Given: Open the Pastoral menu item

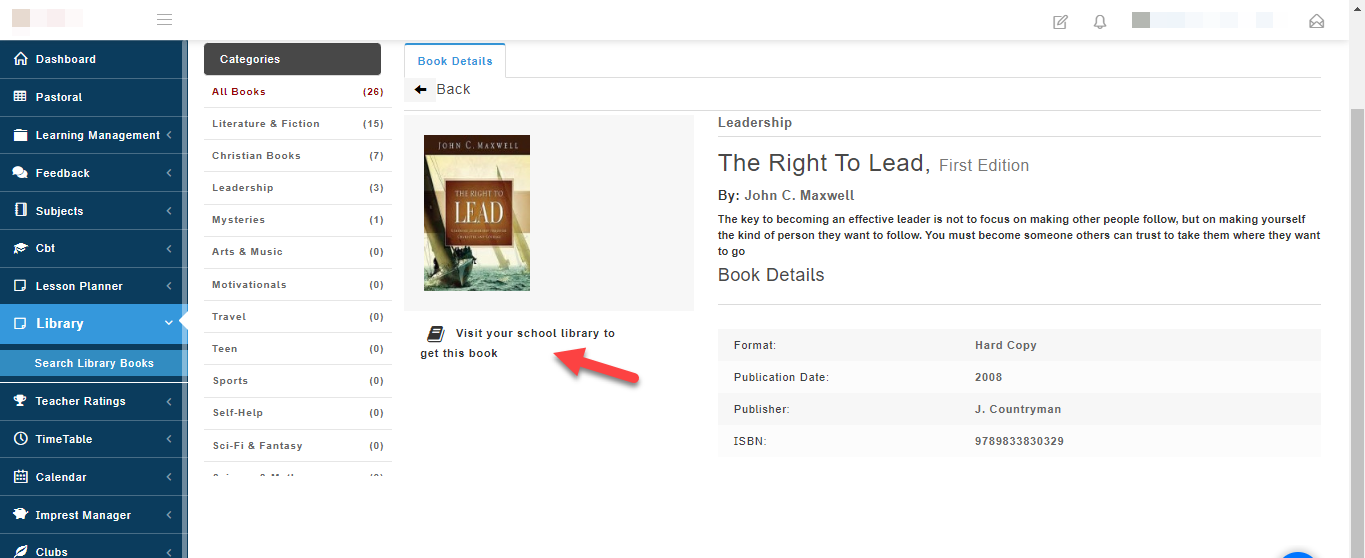Looking at the screenshot, I should click(92, 97).
